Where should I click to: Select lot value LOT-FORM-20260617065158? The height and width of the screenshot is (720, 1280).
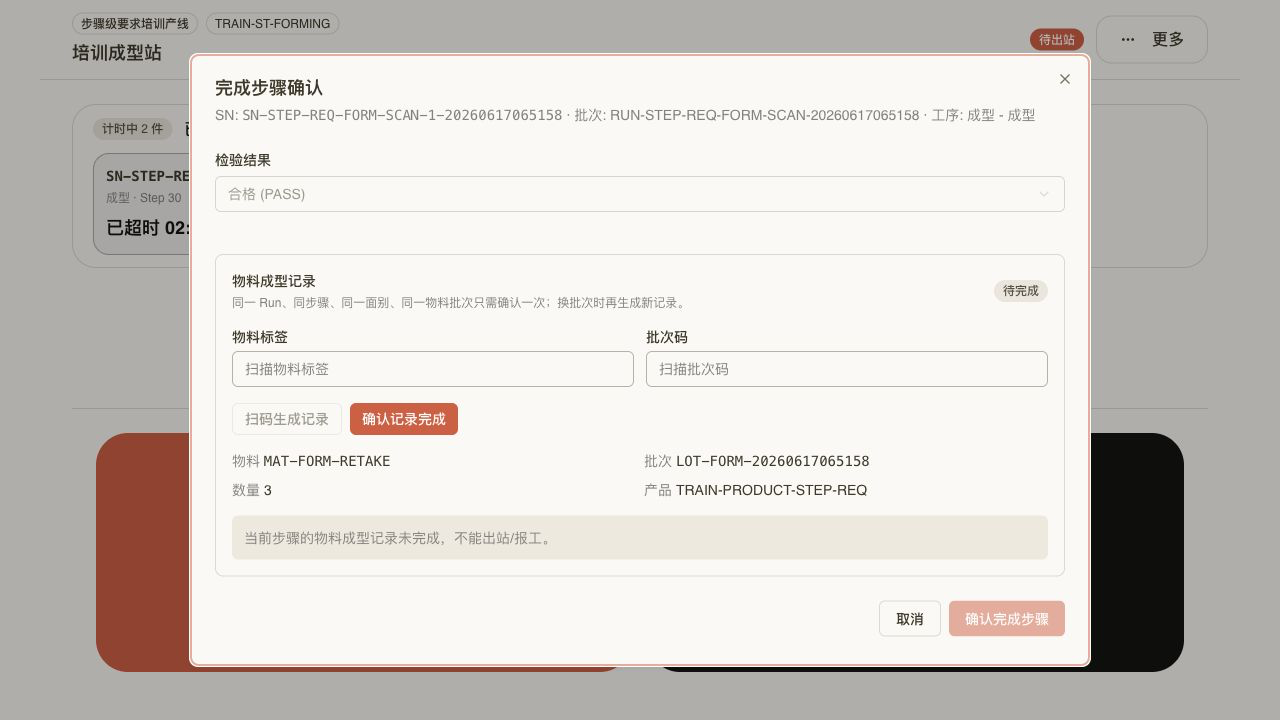click(x=773, y=461)
